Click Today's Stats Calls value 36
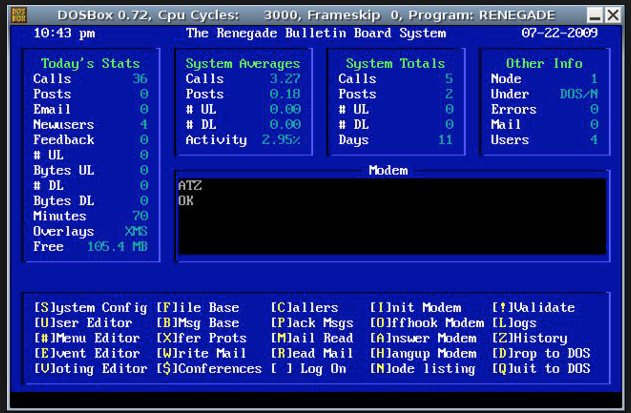This screenshot has width=631, height=413. tap(140, 78)
